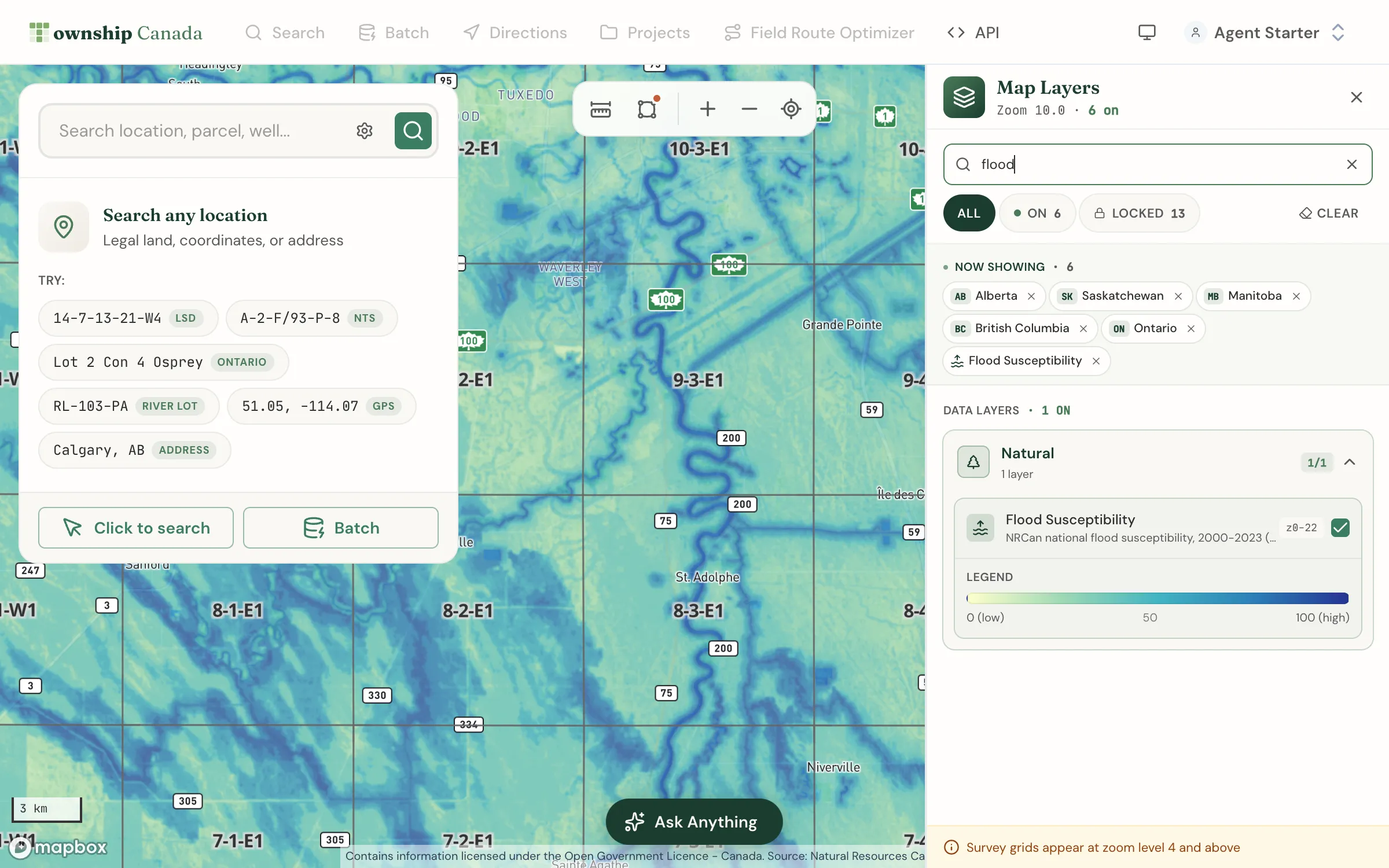Click the green search magnifier button
The height and width of the screenshot is (868, 1389).
coord(413,131)
